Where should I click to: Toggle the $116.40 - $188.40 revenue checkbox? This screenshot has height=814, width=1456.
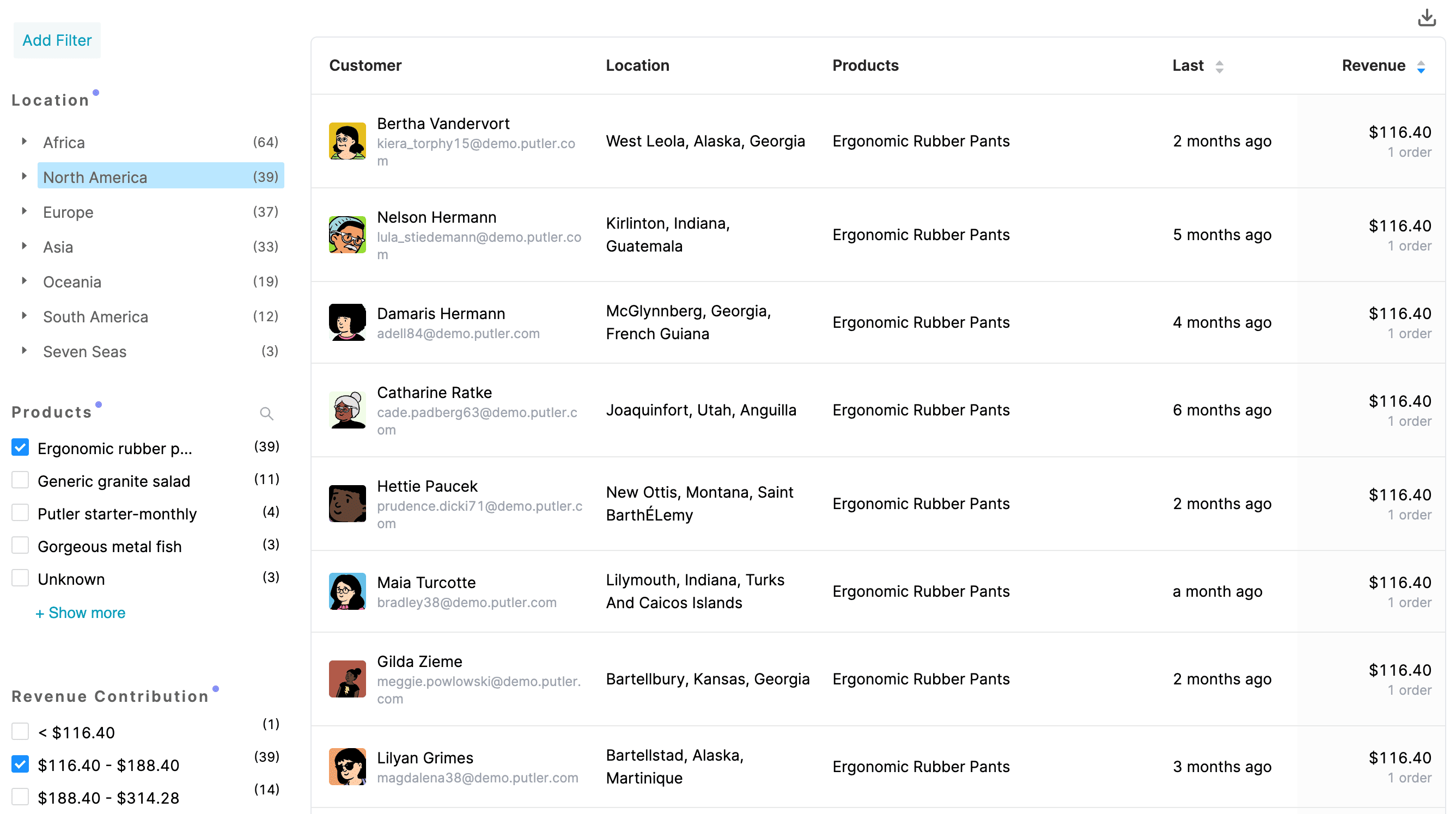[20, 764]
